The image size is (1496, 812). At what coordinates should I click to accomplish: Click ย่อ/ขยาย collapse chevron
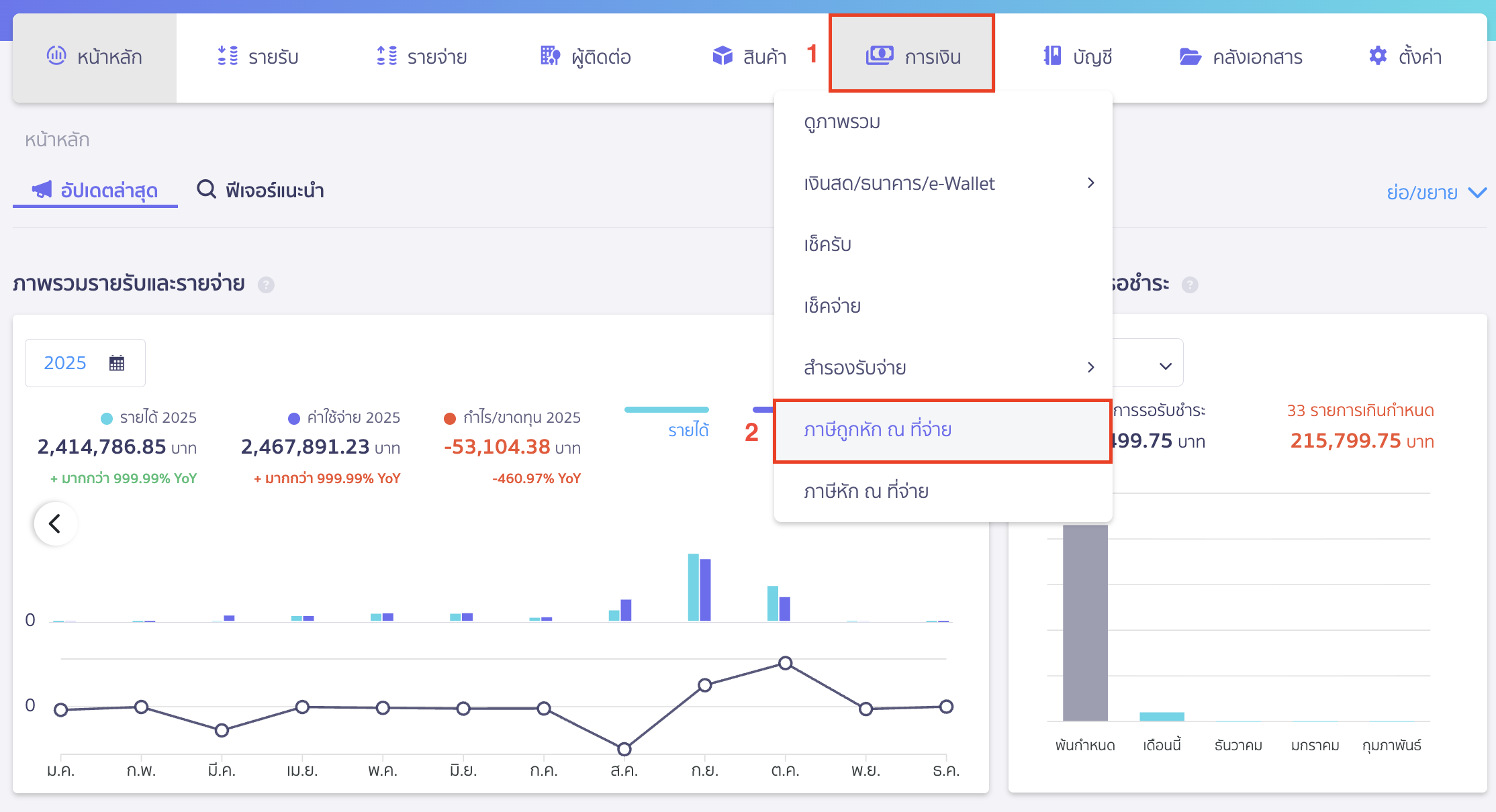pyautogui.click(x=1477, y=193)
